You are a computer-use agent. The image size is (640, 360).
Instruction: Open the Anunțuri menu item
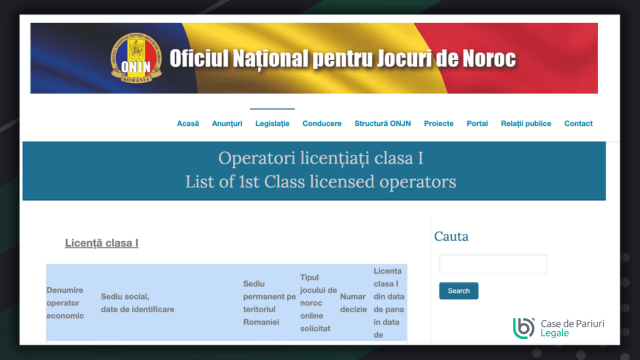tap(227, 123)
